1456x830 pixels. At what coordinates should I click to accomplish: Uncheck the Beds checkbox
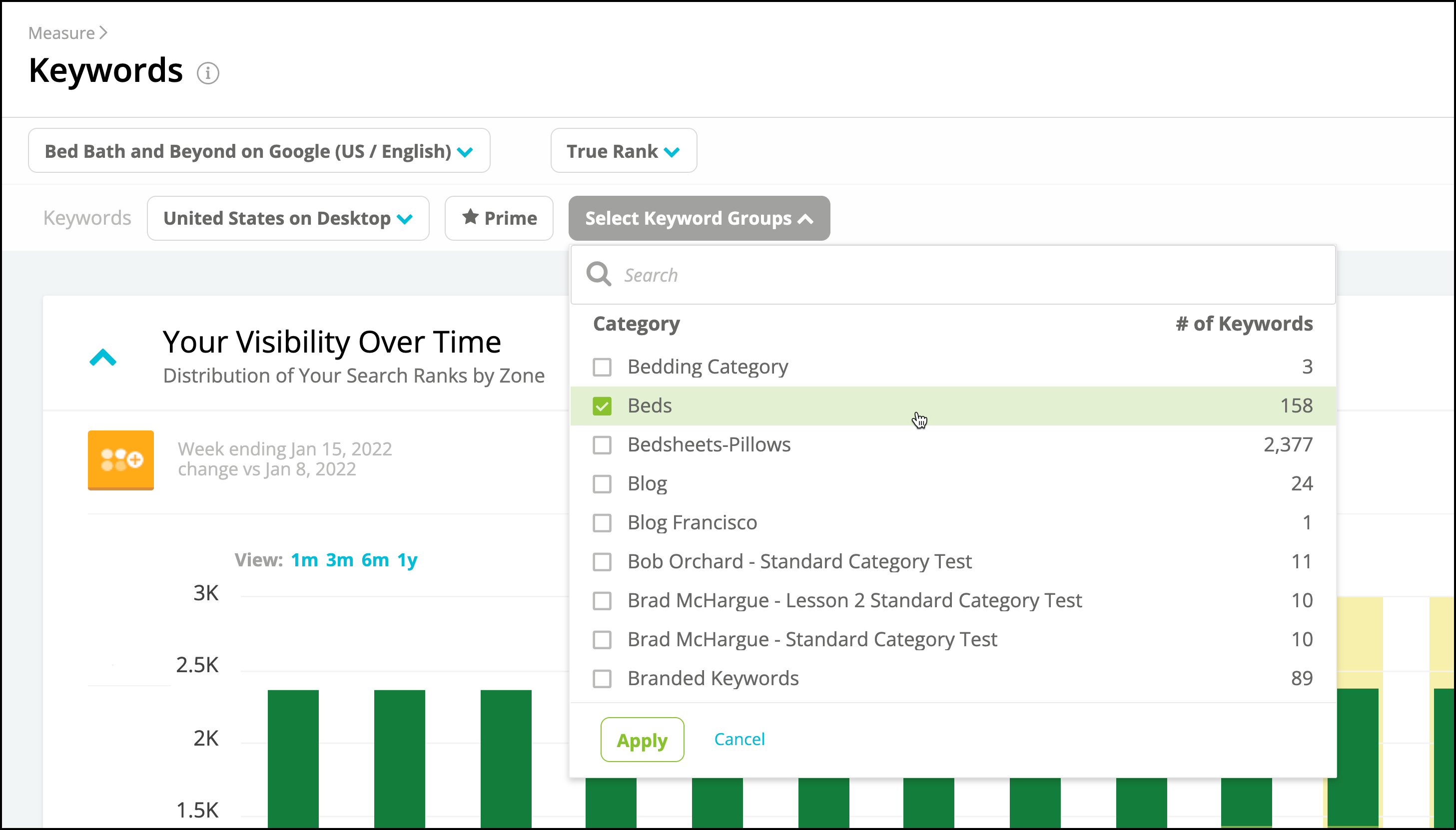point(602,406)
